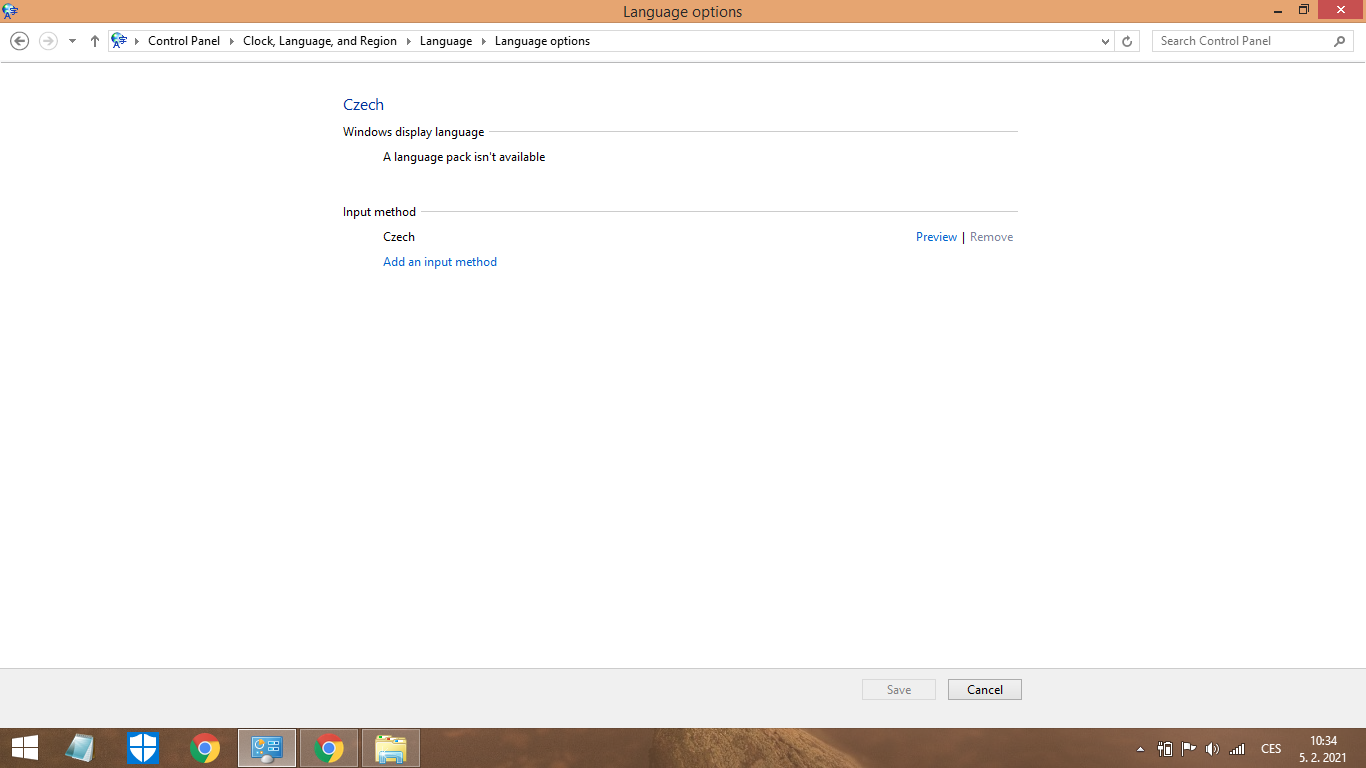Switch input language via CES indicator
Viewport: 1366px width, 768px height.
(1271, 749)
